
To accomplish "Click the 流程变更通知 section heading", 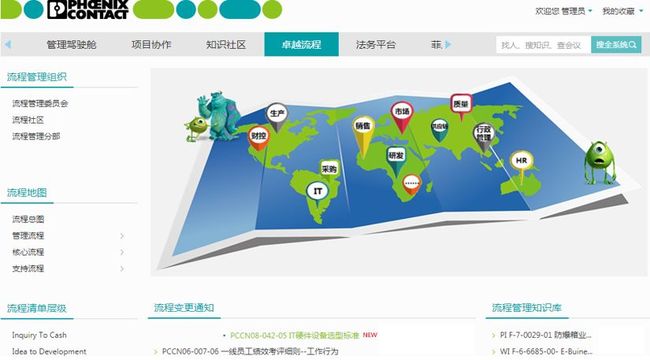I will [x=184, y=308].
